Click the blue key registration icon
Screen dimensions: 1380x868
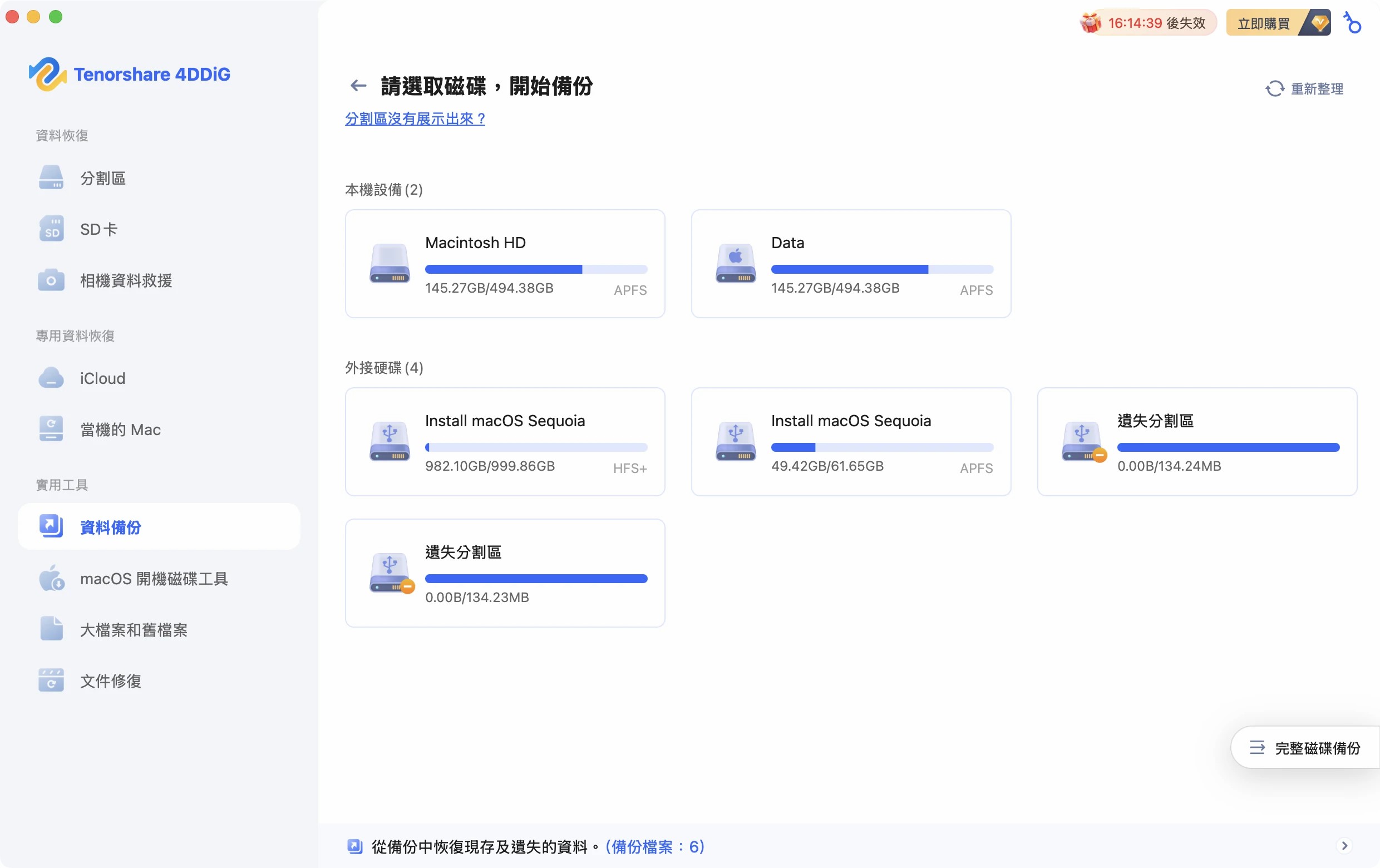click(1353, 23)
